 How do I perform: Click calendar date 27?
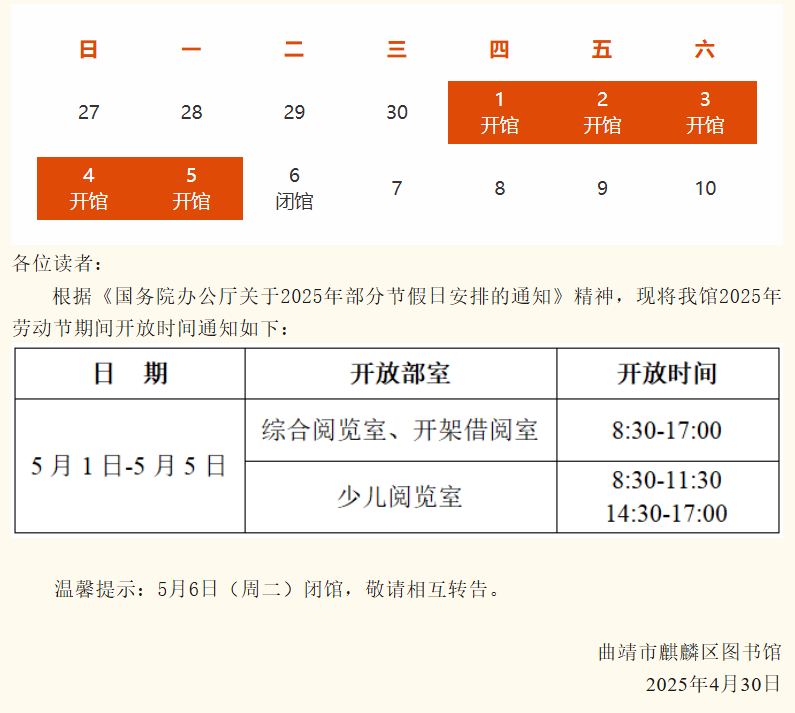pos(89,112)
